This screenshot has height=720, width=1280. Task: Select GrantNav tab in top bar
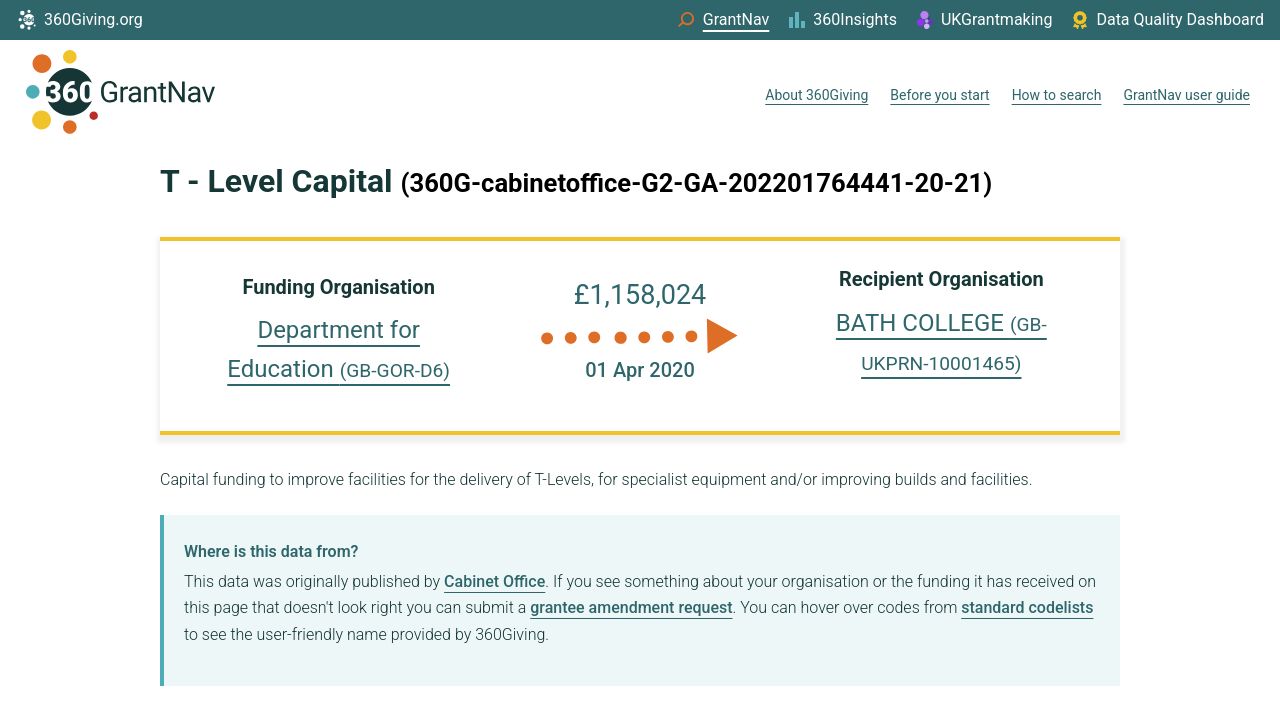click(736, 19)
